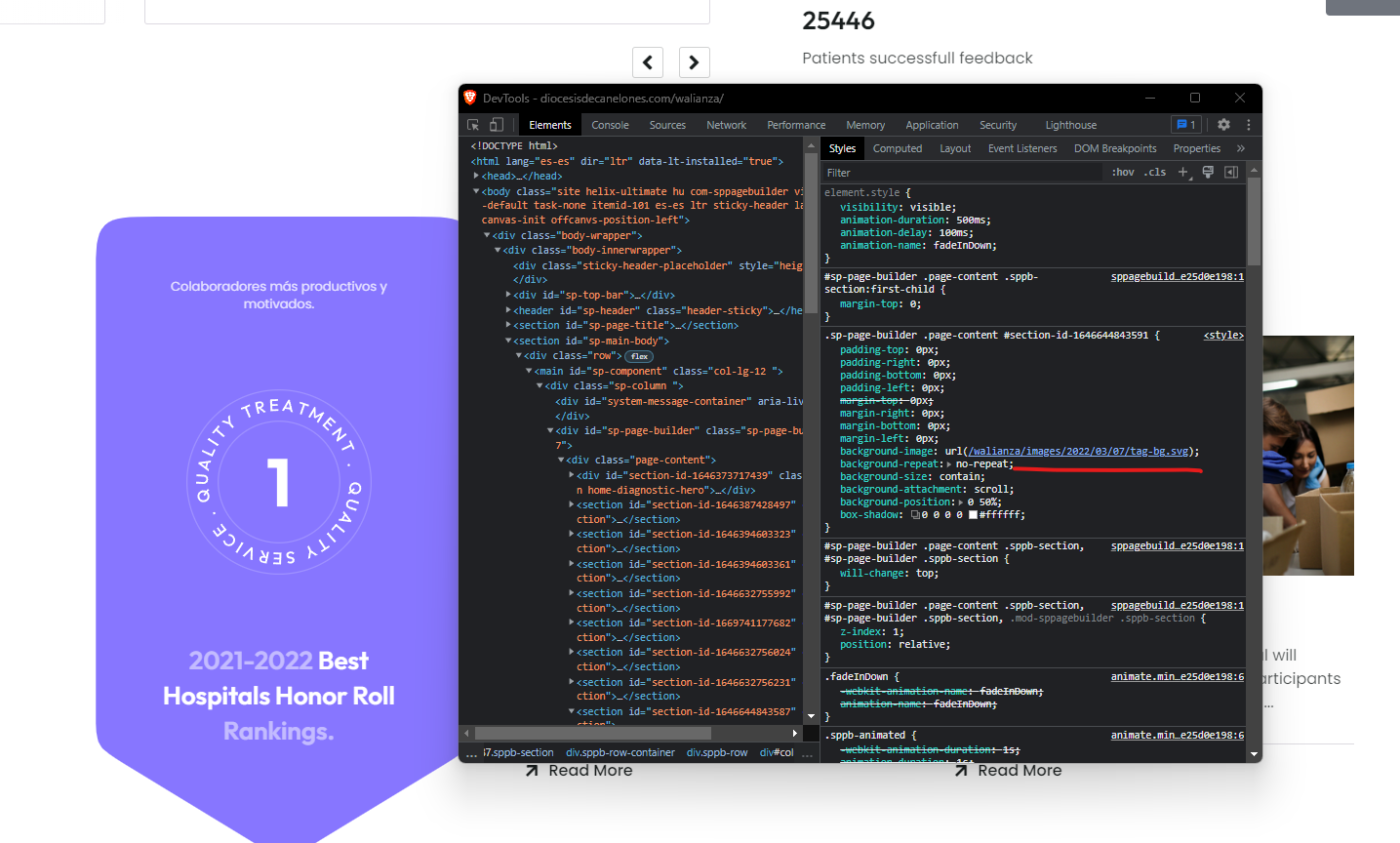Minimize the DevTools window
Screen dimensions: 1400x843
pyautogui.click(x=1150, y=98)
